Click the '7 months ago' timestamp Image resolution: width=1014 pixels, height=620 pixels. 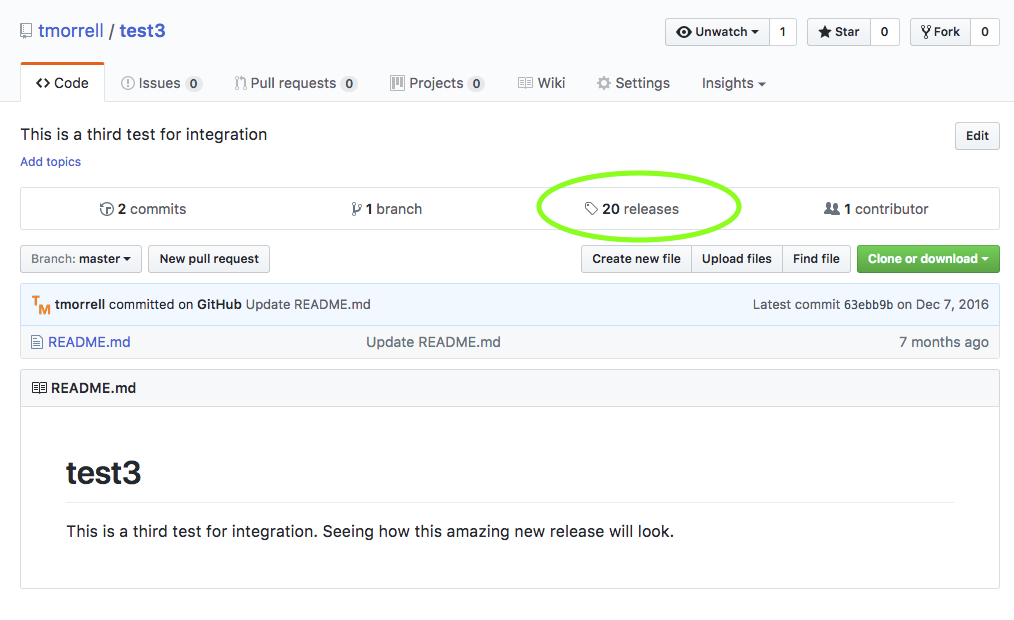(944, 342)
